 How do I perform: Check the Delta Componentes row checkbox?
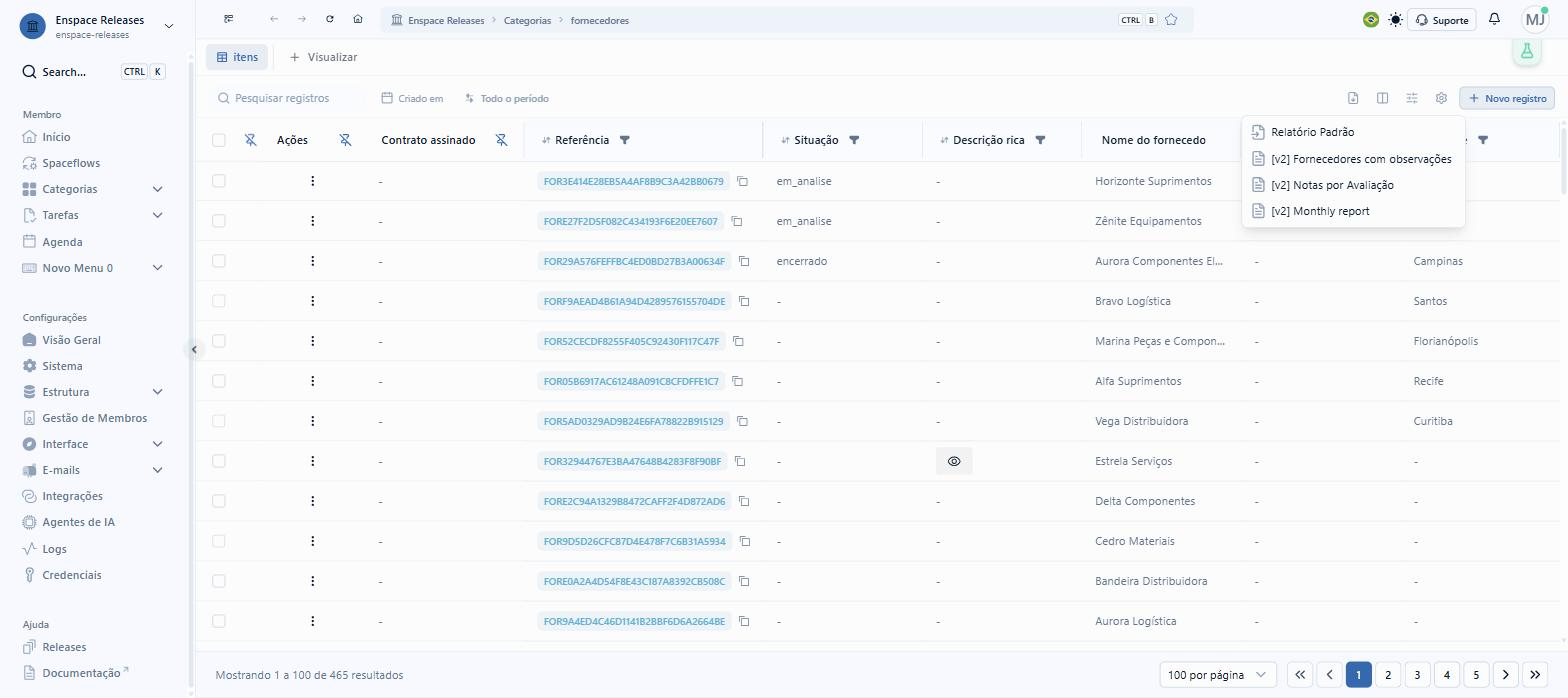[219, 501]
